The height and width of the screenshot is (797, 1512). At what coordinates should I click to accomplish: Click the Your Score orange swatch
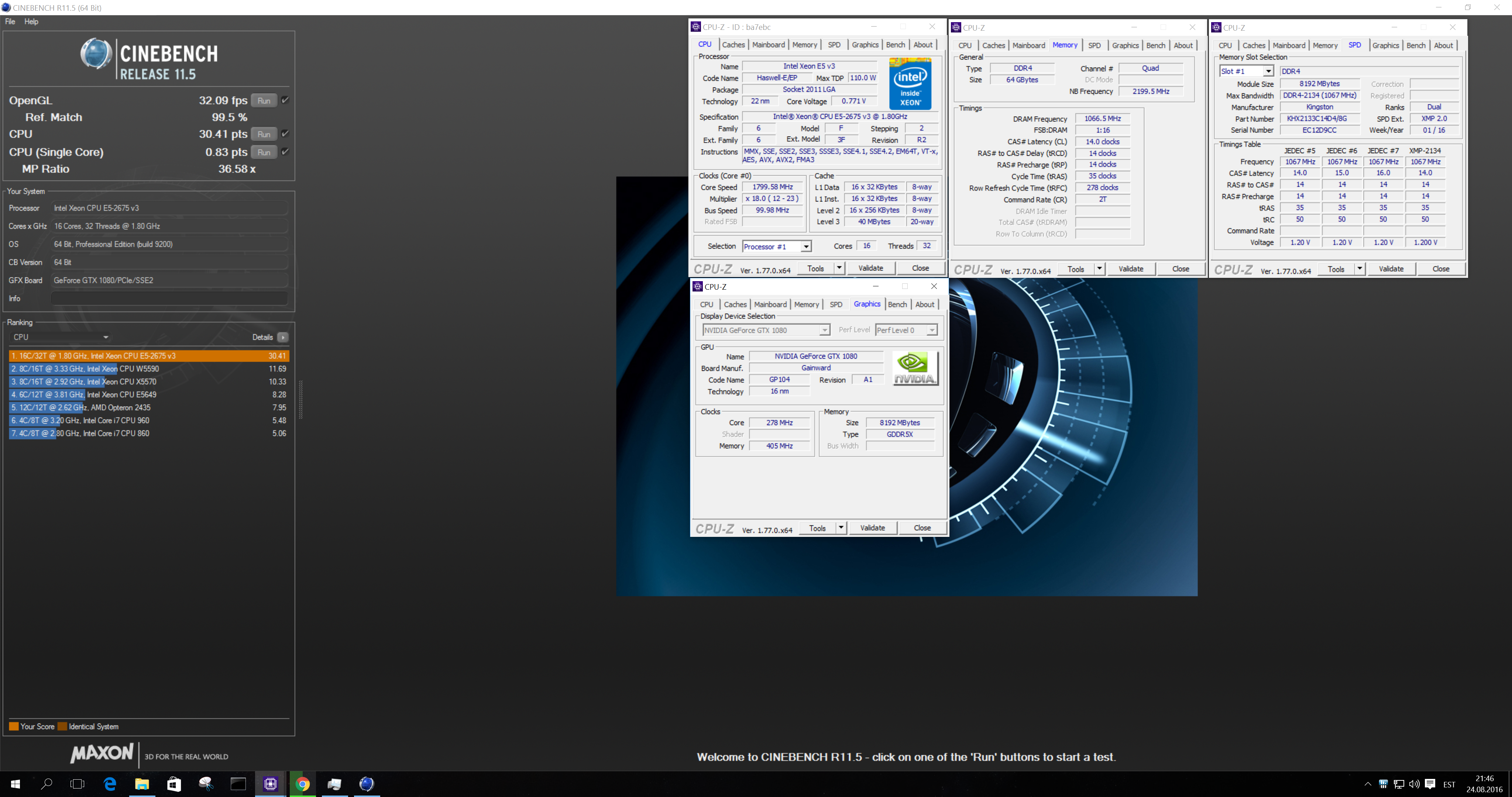(14, 726)
